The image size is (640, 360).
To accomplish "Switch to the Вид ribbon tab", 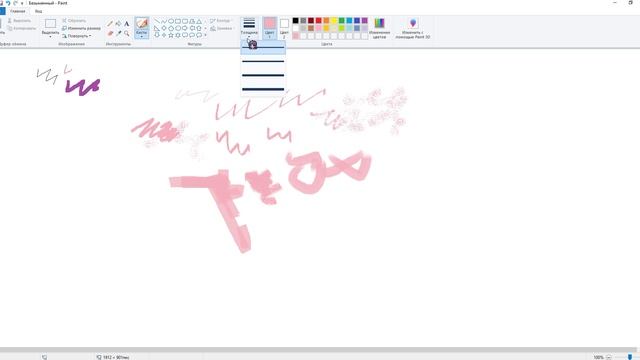I will pyautogui.click(x=38, y=11).
